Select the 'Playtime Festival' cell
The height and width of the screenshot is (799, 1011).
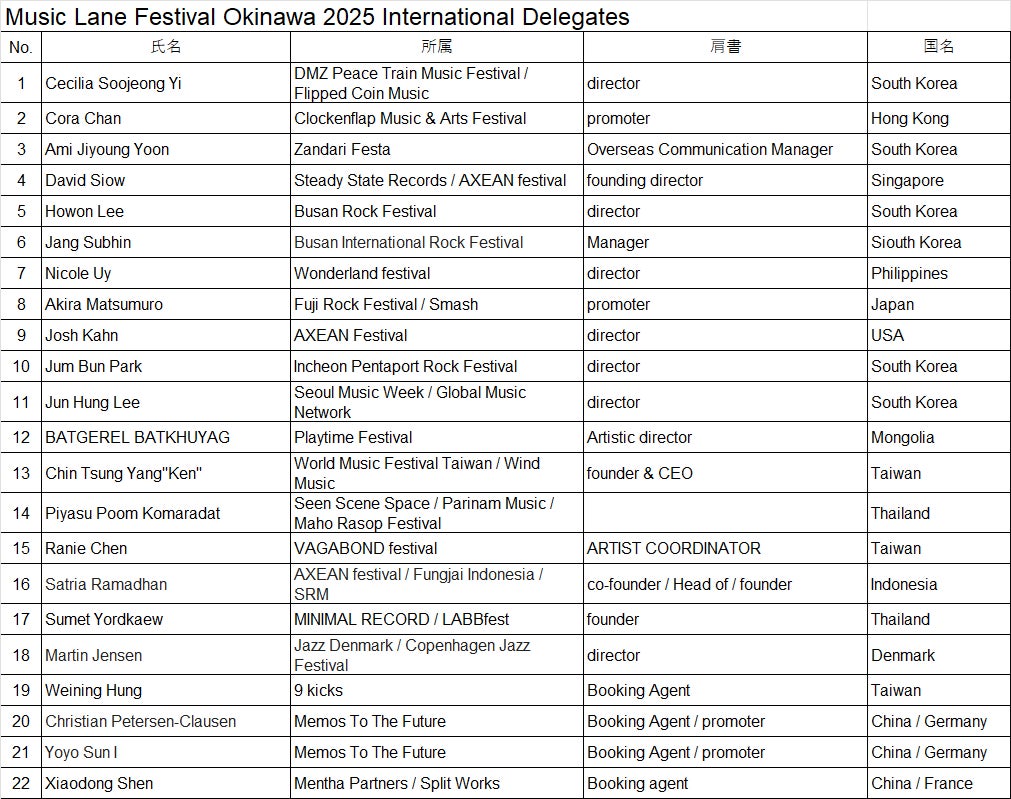click(437, 437)
